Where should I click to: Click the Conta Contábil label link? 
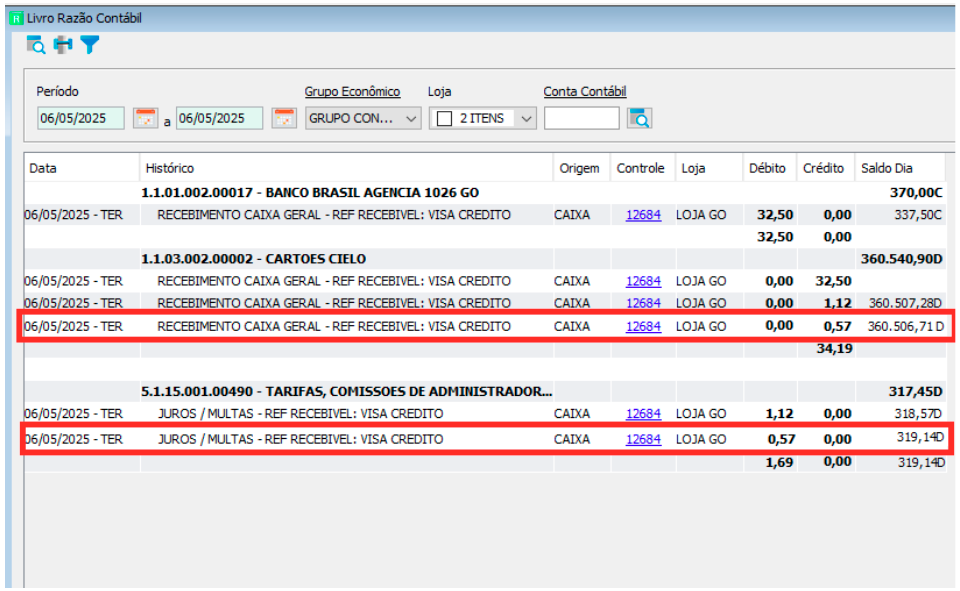tap(585, 91)
